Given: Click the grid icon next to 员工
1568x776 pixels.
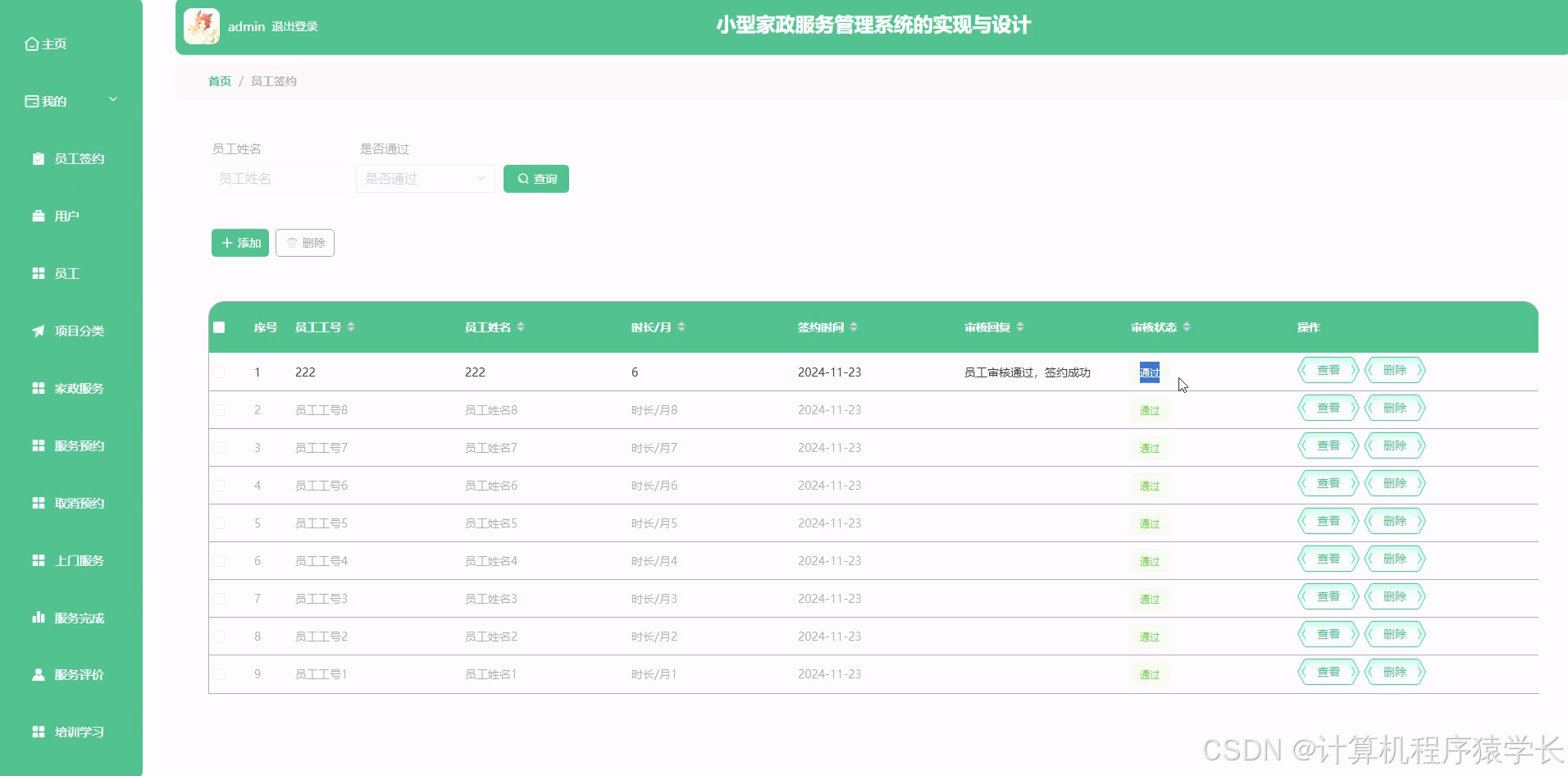Looking at the screenshot, I should [39, 273].
